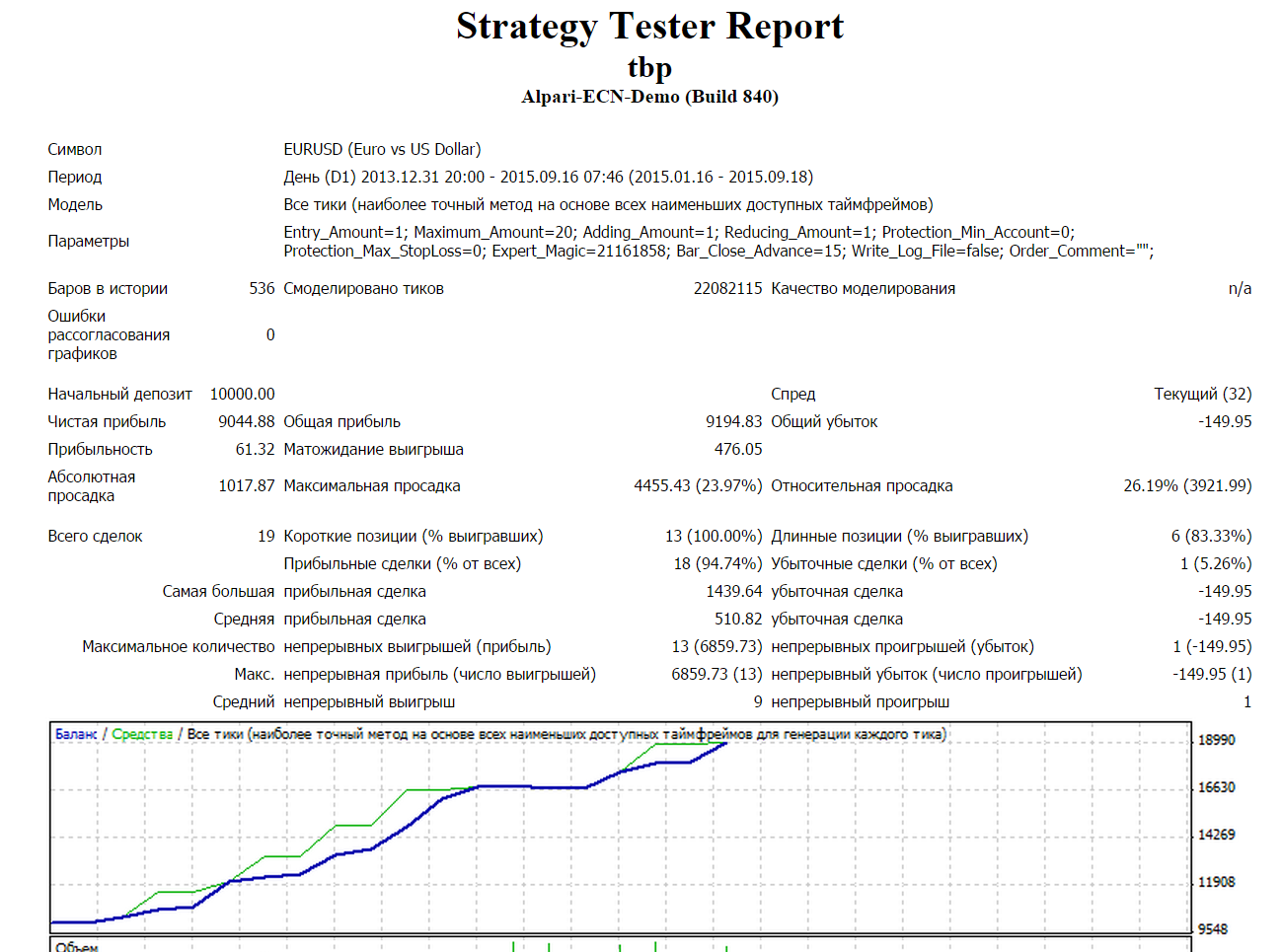The height and width of the screenshot is (952, 1282).
Task: Click the total trades value '19'
Action: coord(266,536)
